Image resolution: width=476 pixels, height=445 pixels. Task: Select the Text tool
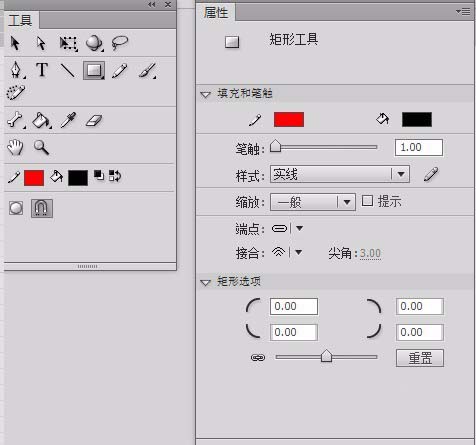coord(42,70)
